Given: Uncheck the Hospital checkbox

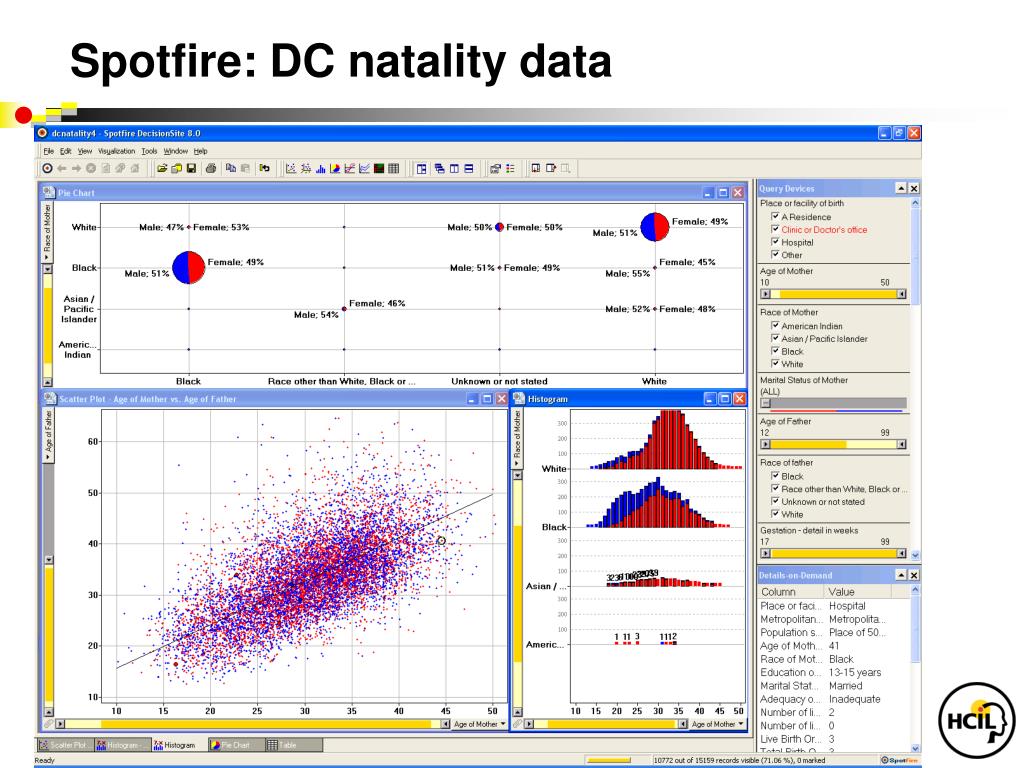Looking at the screenshot, I should pyautogui.click(x=775, y=242).
